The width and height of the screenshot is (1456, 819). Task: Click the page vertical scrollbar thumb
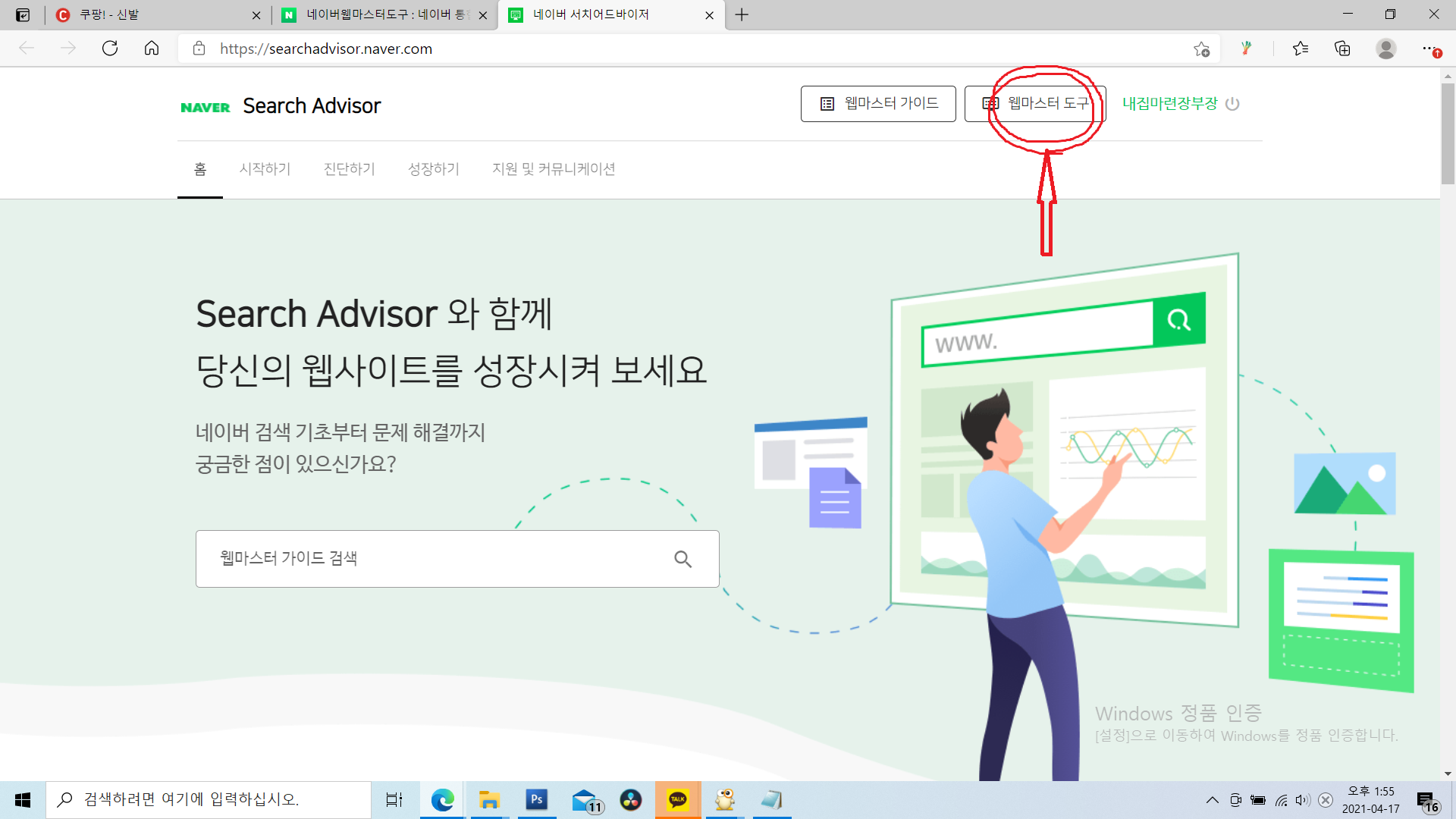pyautogui.click(x=1448, y=133)
